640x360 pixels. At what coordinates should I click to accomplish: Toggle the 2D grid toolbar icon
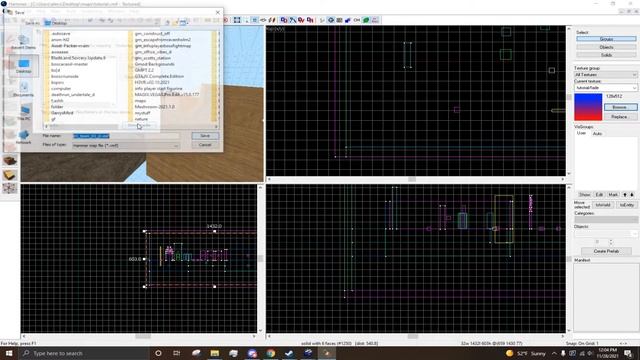[254, 20]
